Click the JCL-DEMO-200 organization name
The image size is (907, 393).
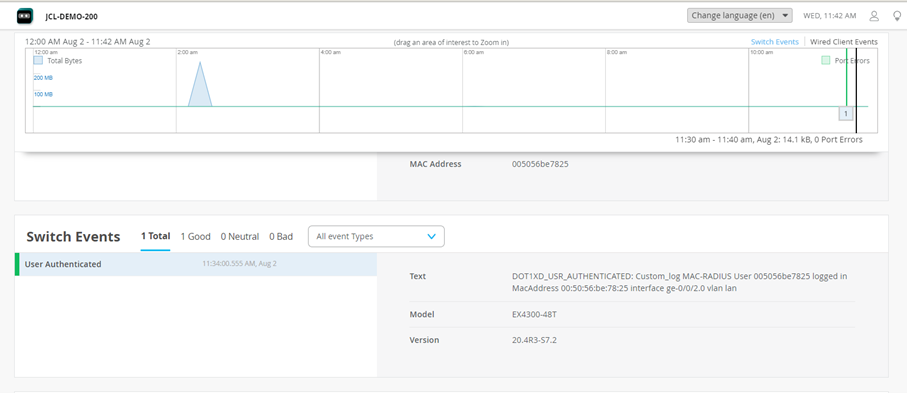point(71,16)
